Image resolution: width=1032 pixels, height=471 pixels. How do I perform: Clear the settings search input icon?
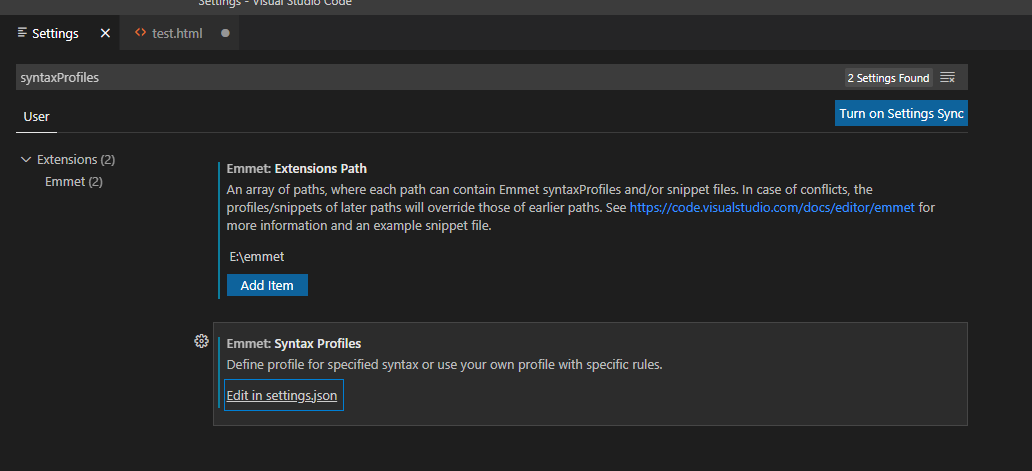(x=947, y=78)
